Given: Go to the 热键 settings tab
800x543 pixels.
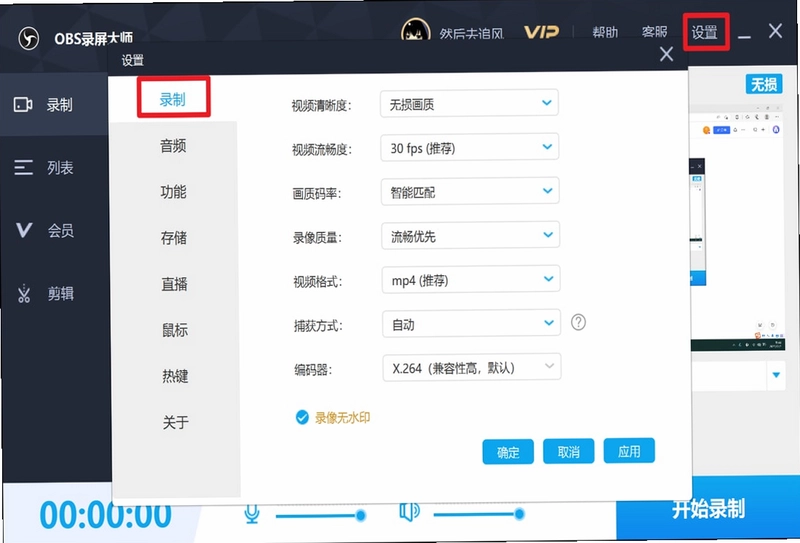Looking at the screenshot, I should (x=176, y=376).
